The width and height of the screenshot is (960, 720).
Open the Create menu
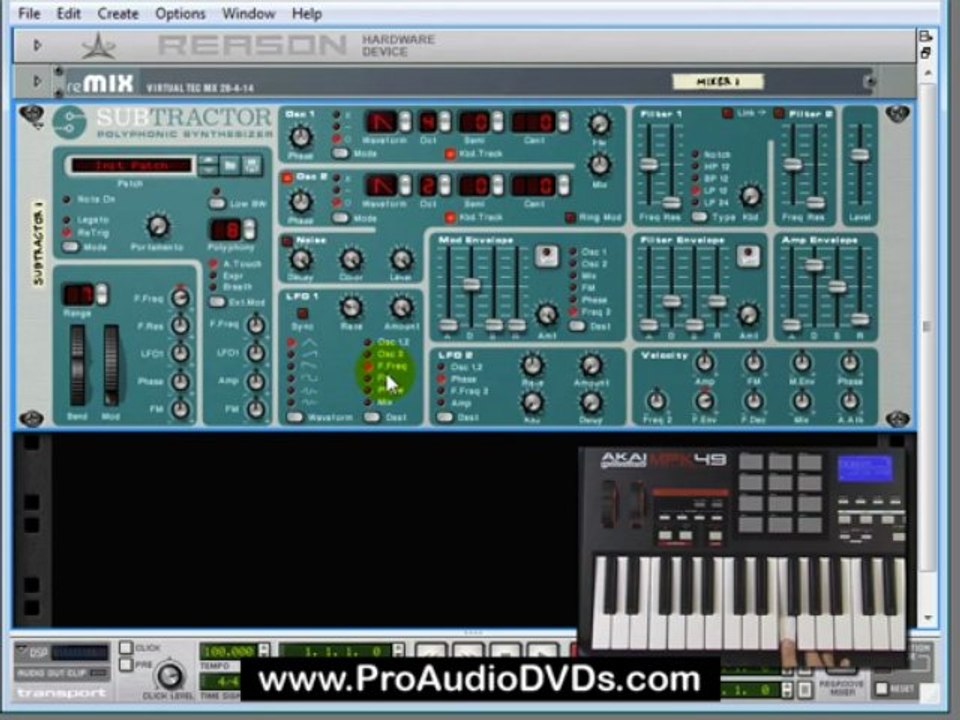click(118, 13)
